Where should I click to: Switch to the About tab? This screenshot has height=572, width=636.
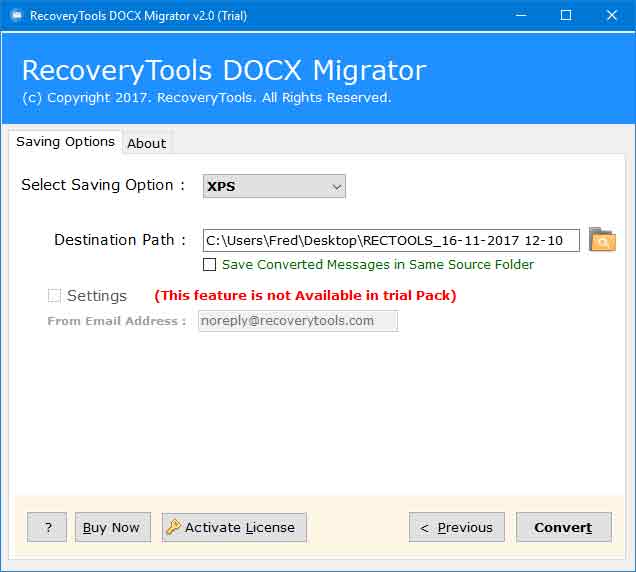pyautogui.click(x=146, y=143)
